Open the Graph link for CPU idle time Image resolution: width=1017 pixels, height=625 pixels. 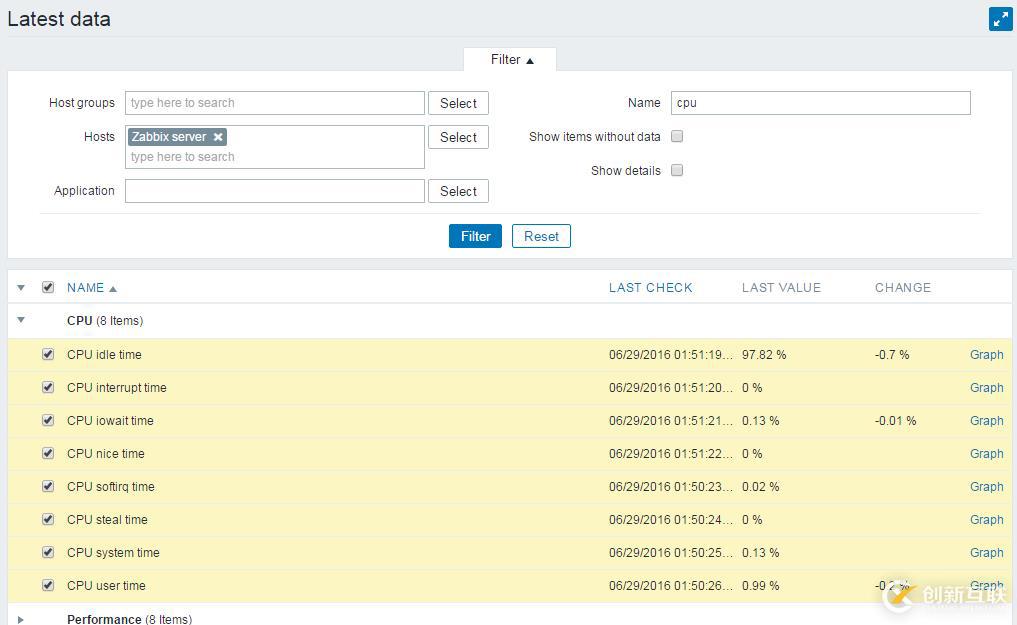pos(986,355)
